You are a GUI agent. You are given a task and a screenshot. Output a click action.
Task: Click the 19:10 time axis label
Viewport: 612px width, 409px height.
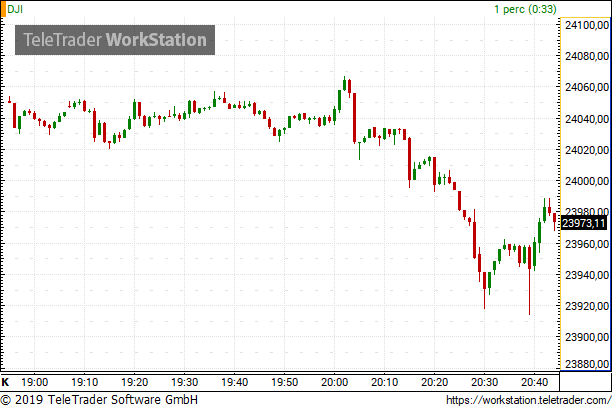[85, 382]
